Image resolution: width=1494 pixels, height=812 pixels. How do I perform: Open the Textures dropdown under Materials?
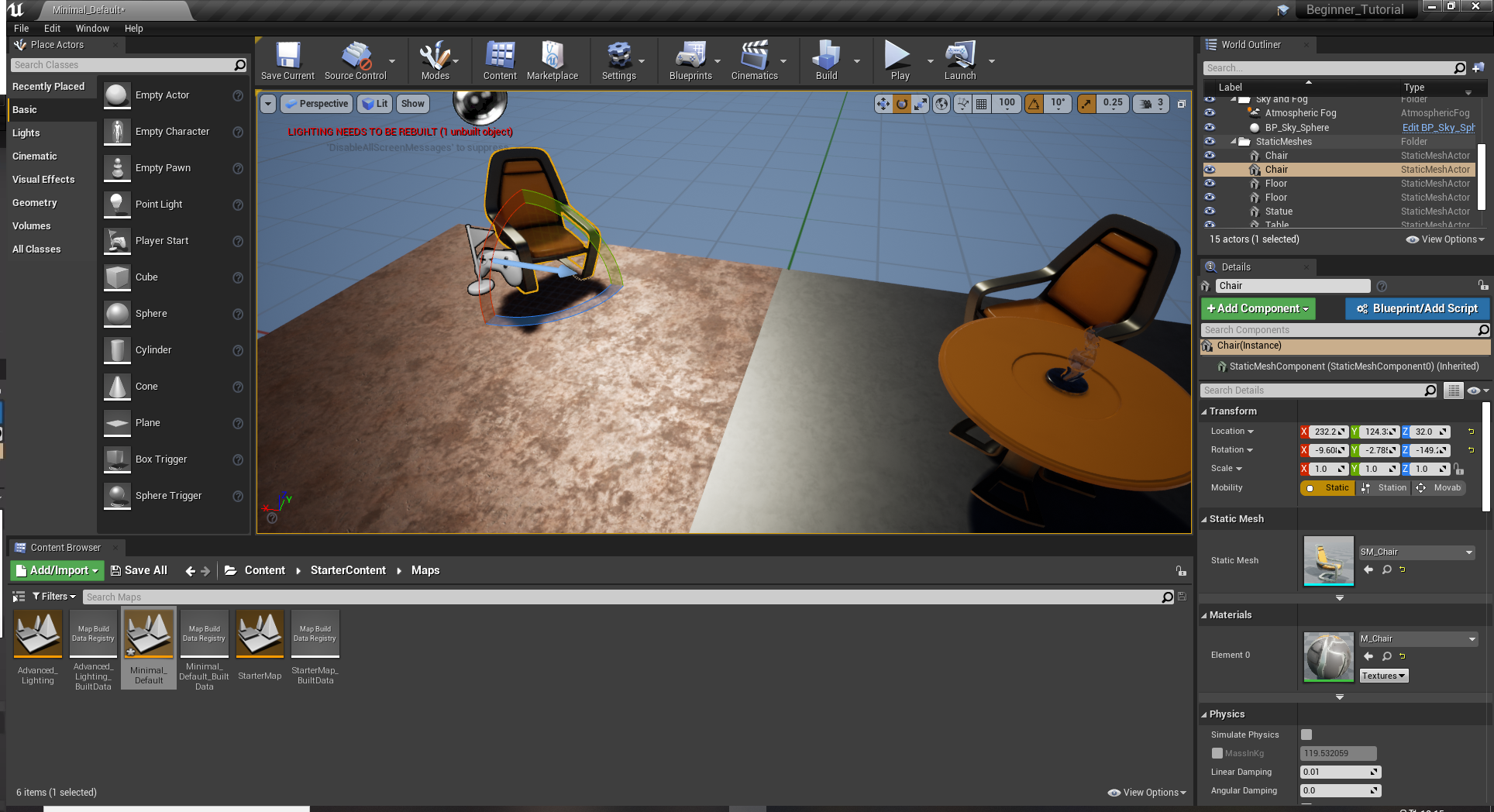(1384, 676)
